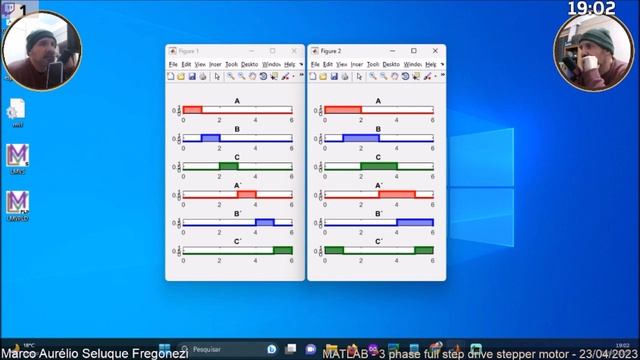Enable the Rotate 3D tool in Figure 1

tap(263, 76)
